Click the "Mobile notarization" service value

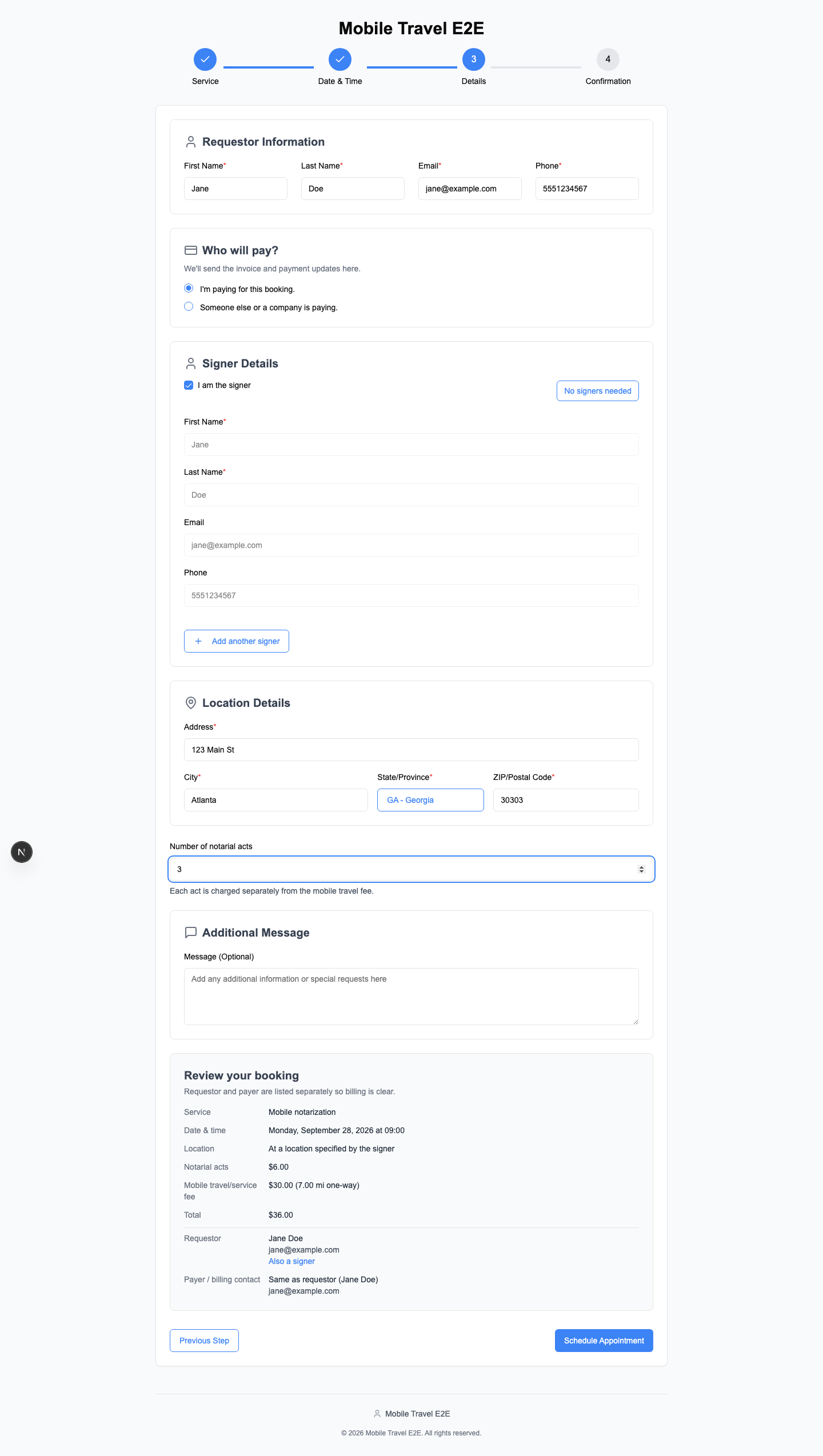click(x=302, y=1112)
